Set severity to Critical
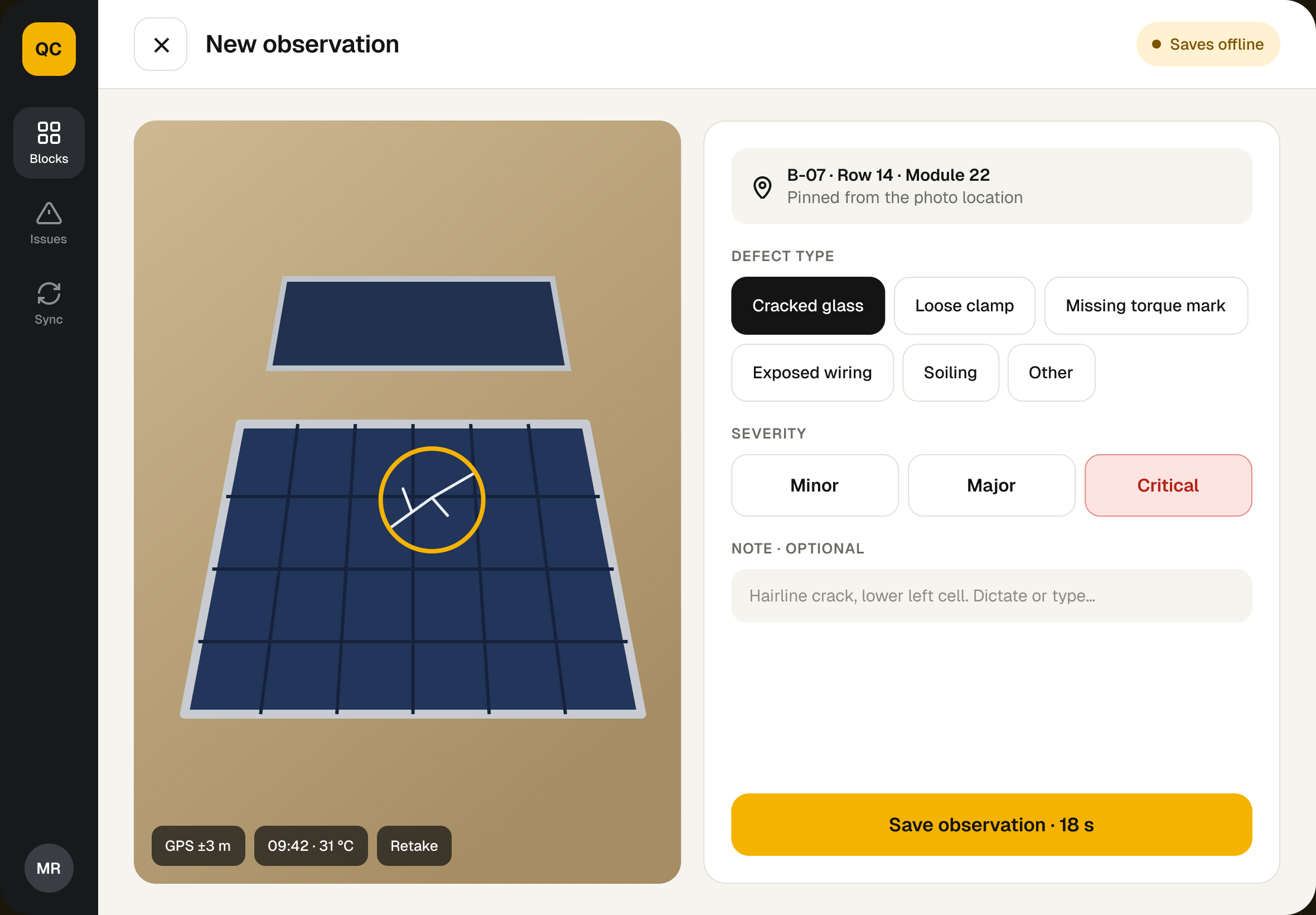The width and height of the screenshot is (1316, 915). click(1168, 485)
